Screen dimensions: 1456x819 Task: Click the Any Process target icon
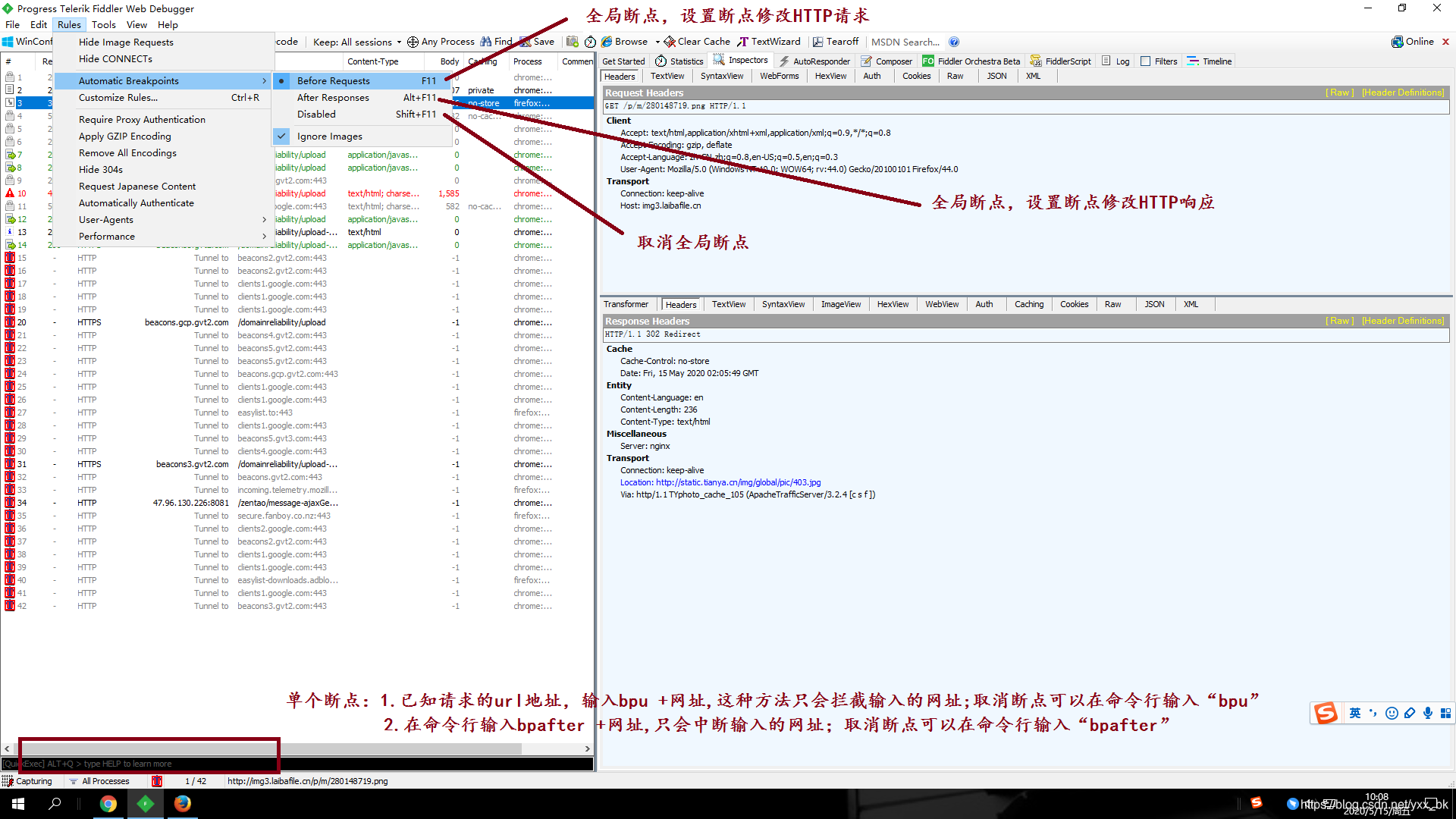click(x=413, y=42)
